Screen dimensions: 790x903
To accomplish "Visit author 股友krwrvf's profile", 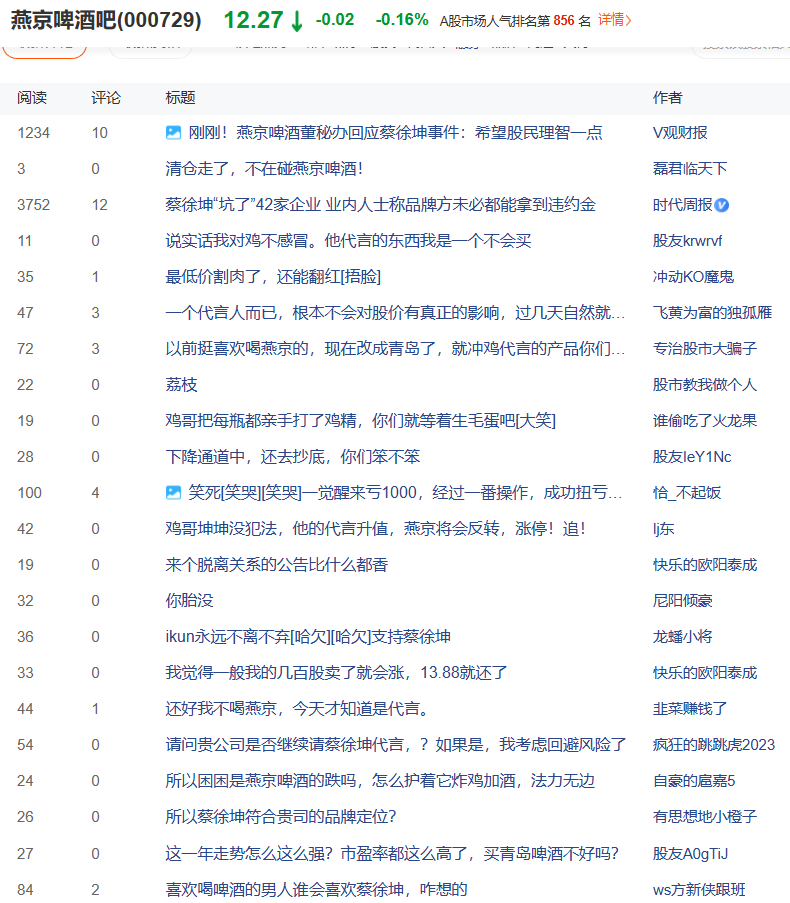I will click(x=687, y=241).
